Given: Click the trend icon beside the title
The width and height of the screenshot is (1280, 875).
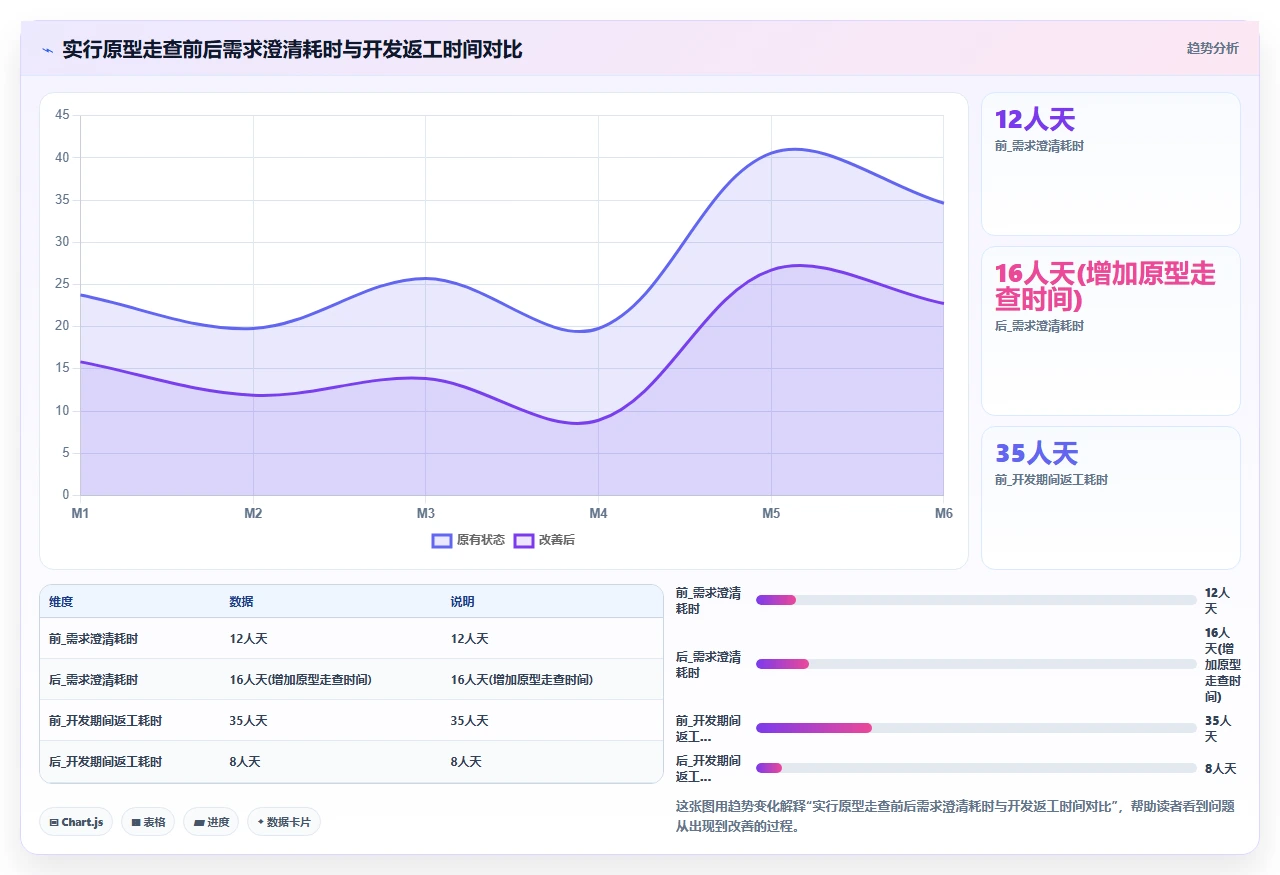Looking at the screenshot, I should click(48, 50).
